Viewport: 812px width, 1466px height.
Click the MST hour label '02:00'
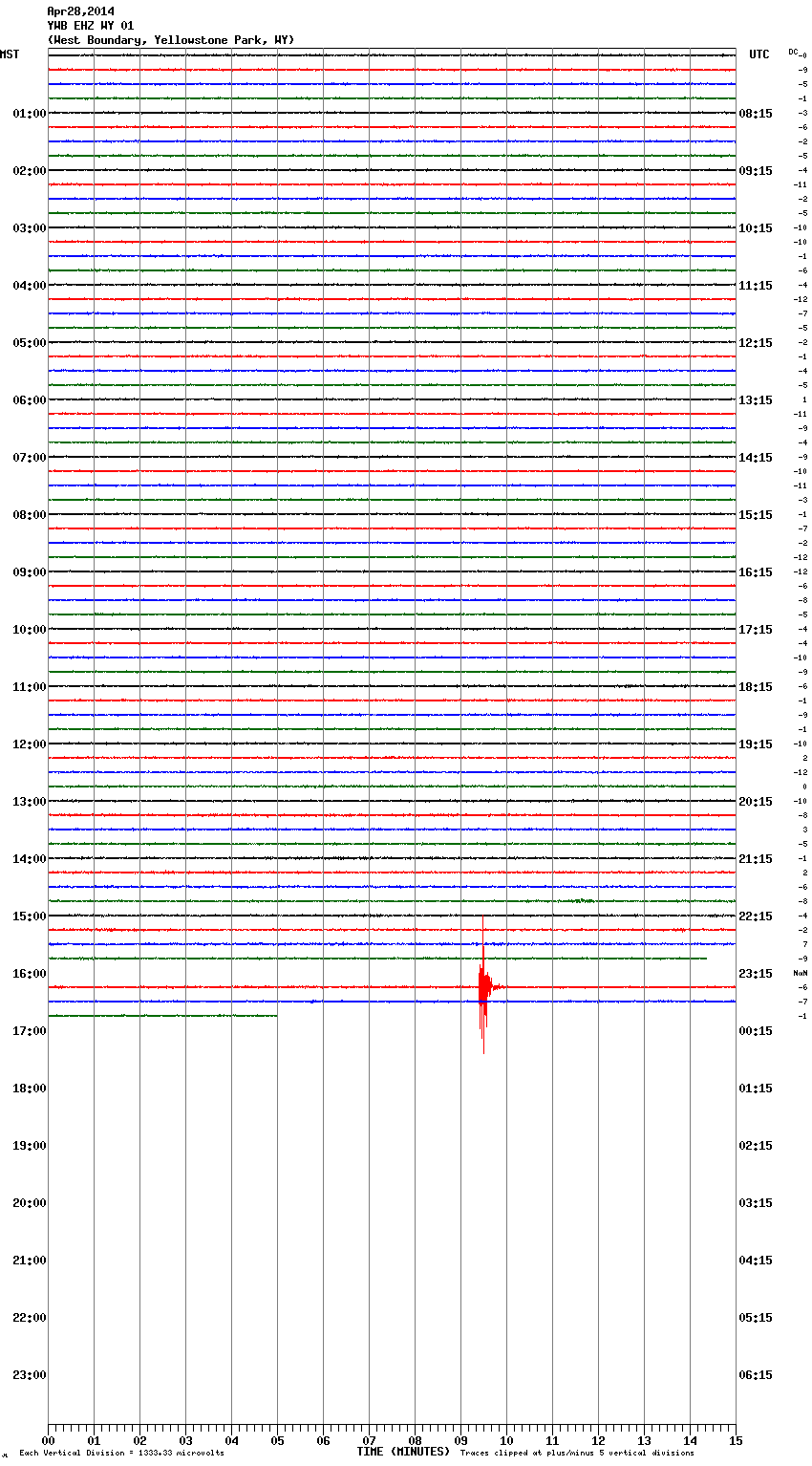30,171
